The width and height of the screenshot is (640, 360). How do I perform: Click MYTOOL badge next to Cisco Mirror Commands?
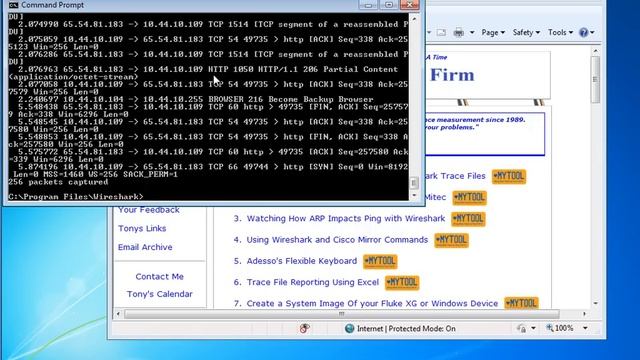pos(451,240)
